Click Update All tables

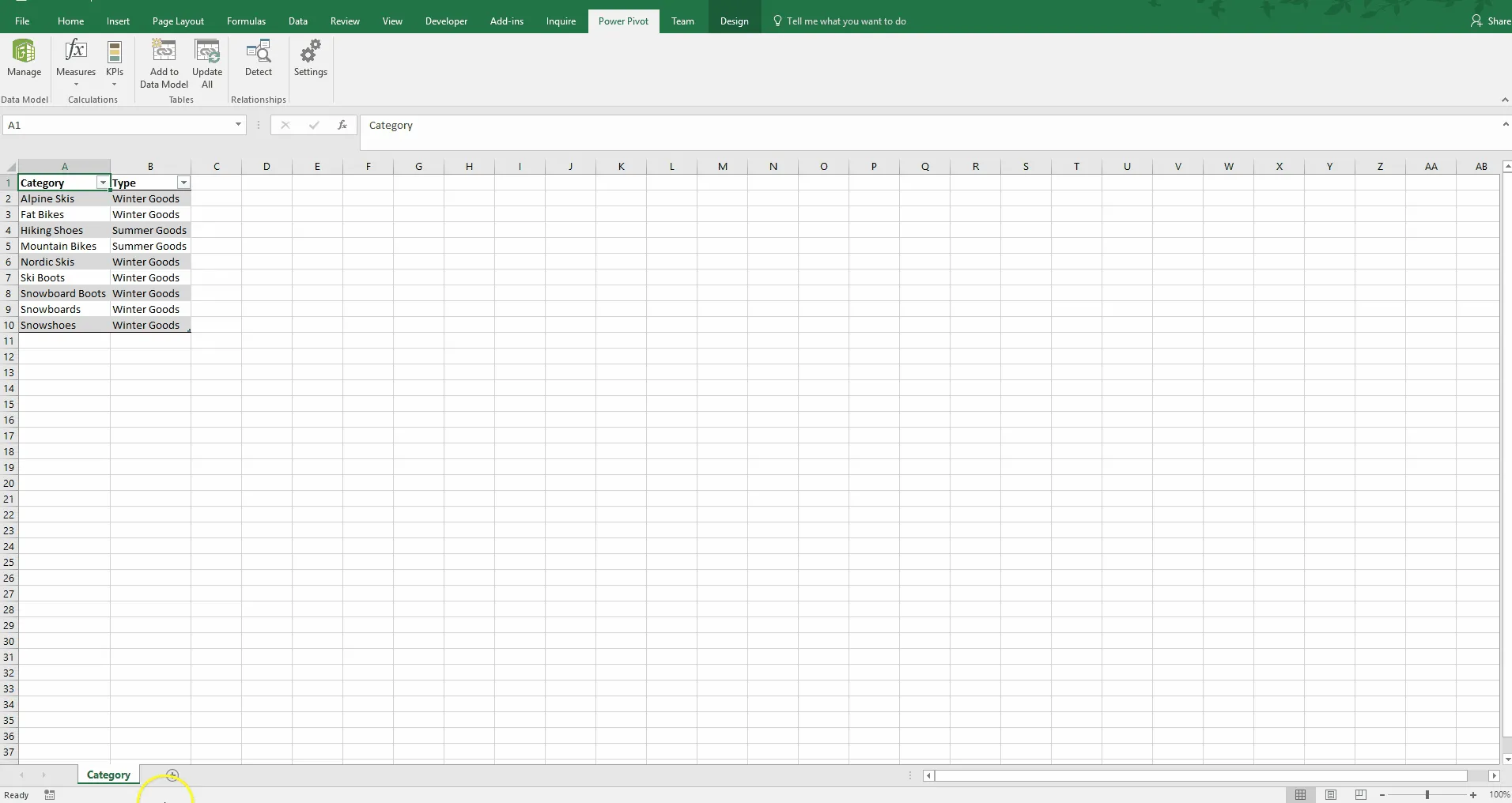(x=207, y=63)
